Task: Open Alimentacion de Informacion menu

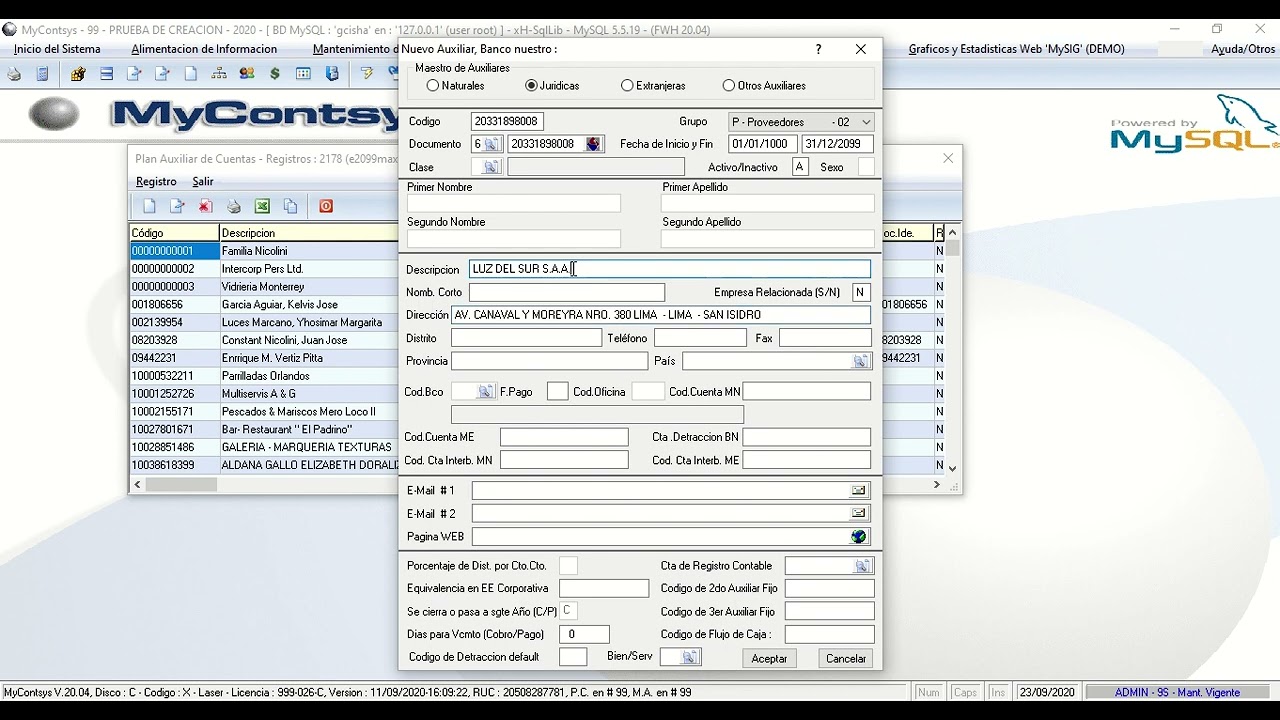Action: [x=204, y=49]
